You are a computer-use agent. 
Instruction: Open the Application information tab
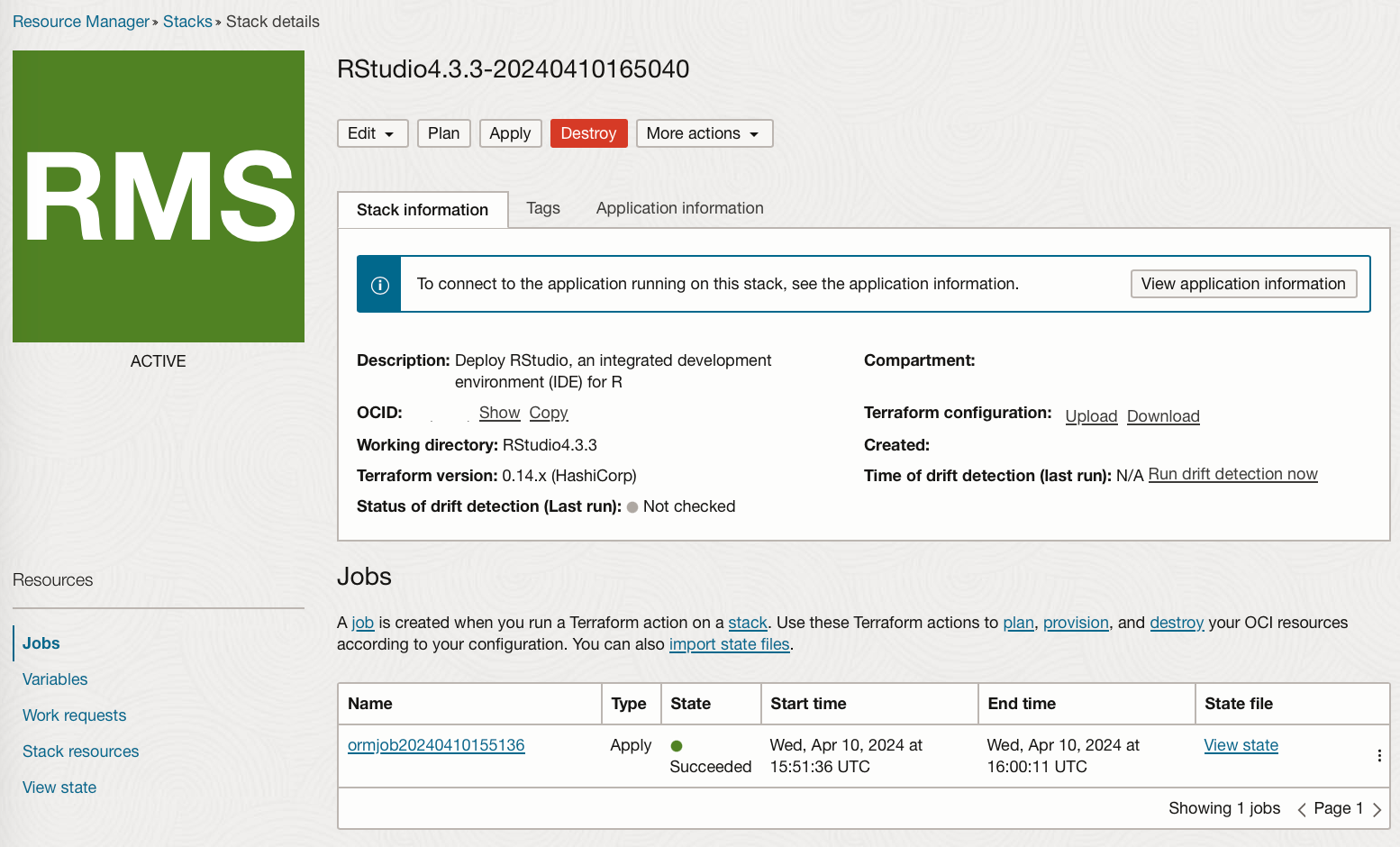click(x=680, y=208)
